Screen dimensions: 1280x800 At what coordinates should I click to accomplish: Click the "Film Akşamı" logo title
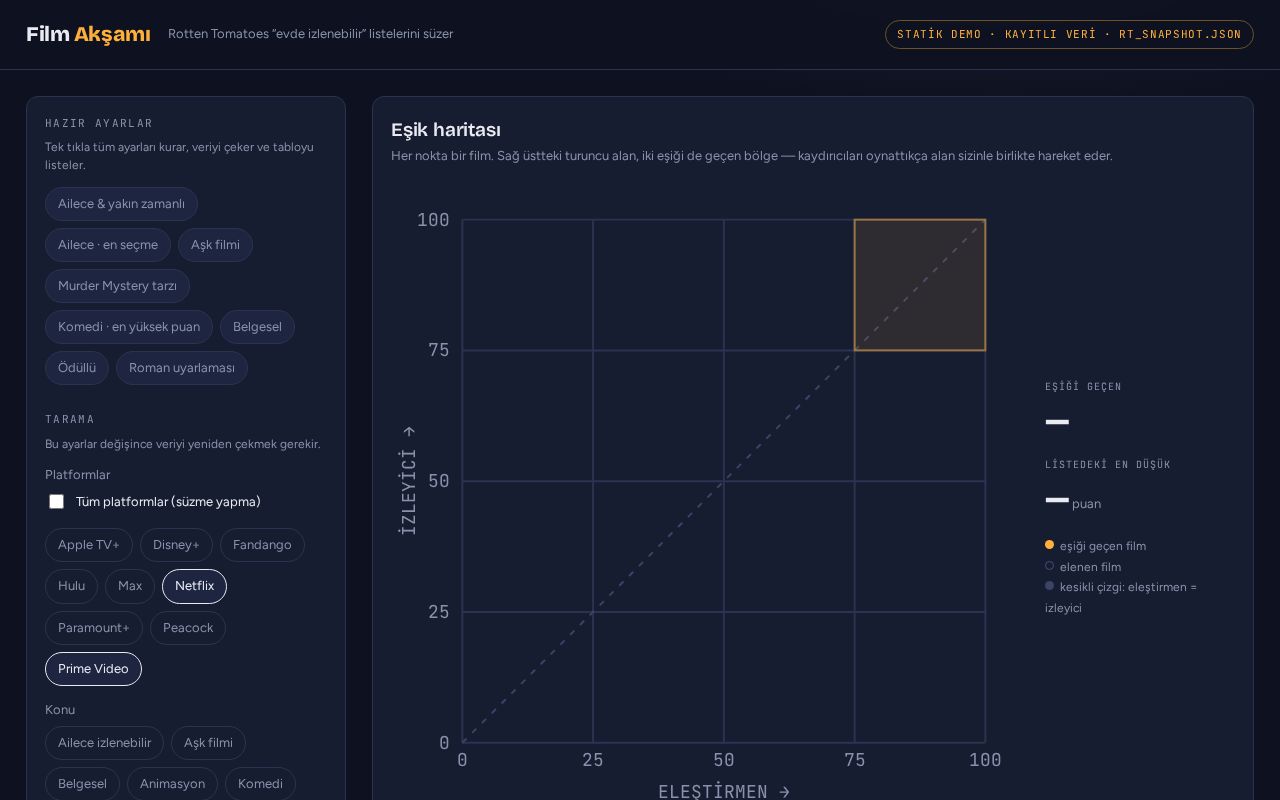pyautogui.click(x=88, y=34)
